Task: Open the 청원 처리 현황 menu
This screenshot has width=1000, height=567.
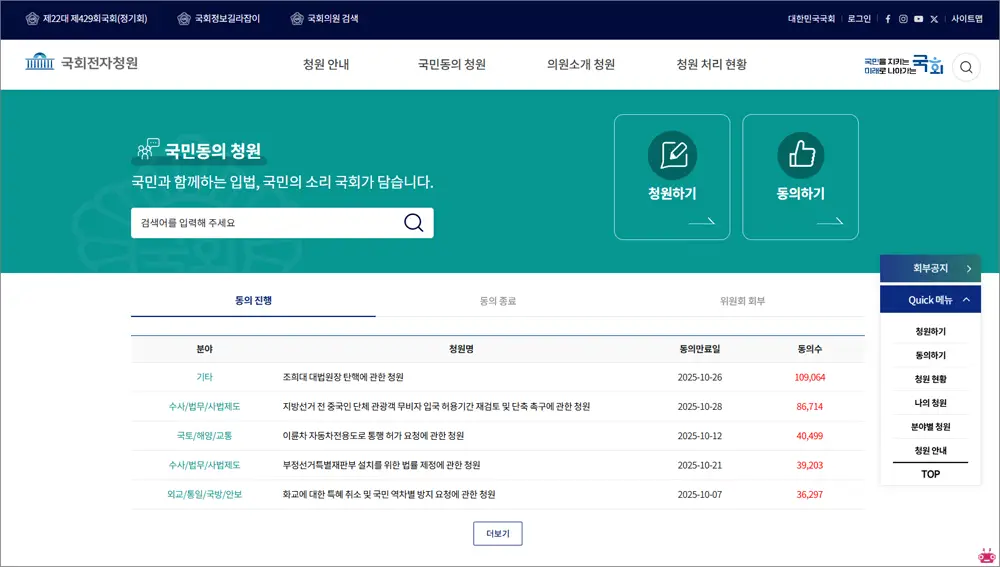Action: [x=712, y=64]
